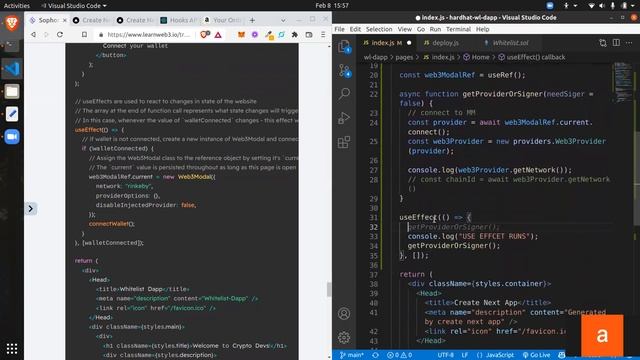Open the browser tab search dropdown
This screenshot has width=640, height=360.
pyautogui.click(x=283, y=20)
